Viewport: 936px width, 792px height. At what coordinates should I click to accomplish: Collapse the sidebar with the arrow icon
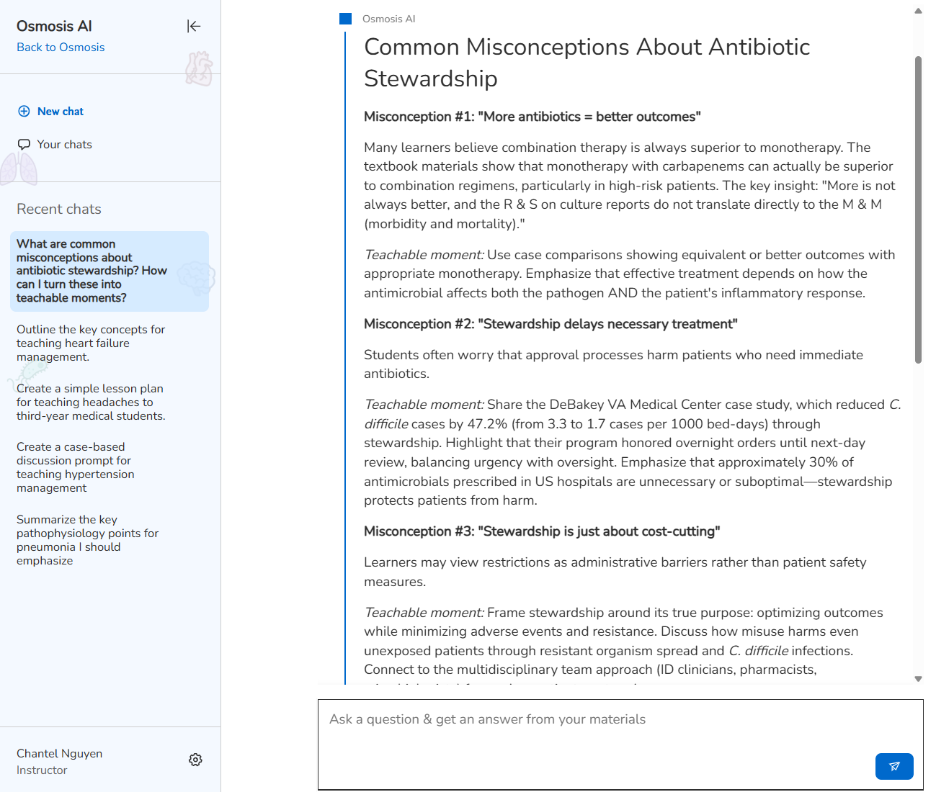pyautogui.click(x=193, y=26)
